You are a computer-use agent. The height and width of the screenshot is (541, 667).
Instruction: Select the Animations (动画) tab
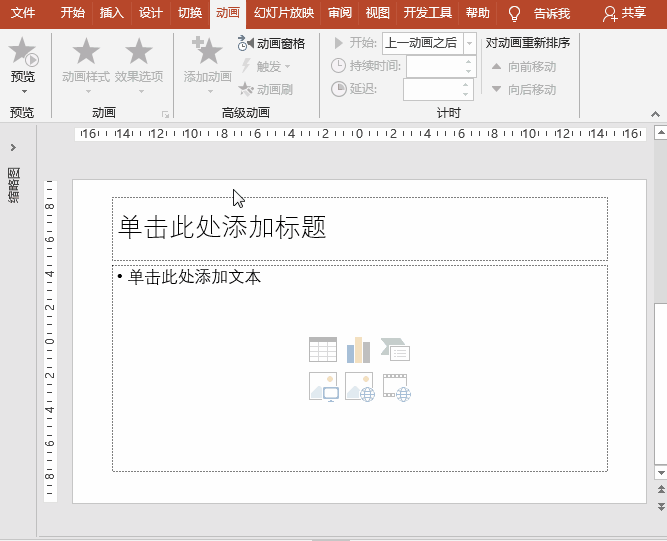[x=228, y=13]
